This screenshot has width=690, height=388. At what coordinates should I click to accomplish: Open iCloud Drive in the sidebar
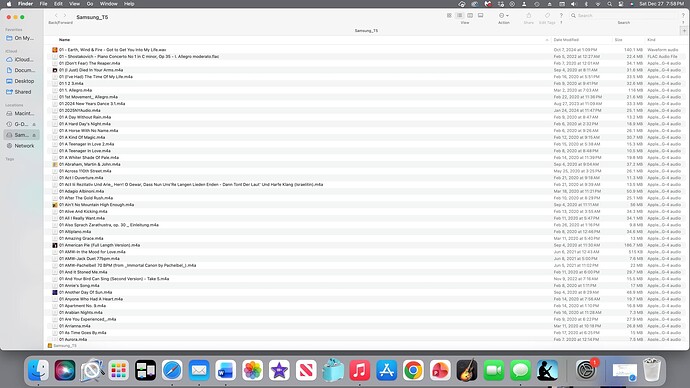pos(20,59)
